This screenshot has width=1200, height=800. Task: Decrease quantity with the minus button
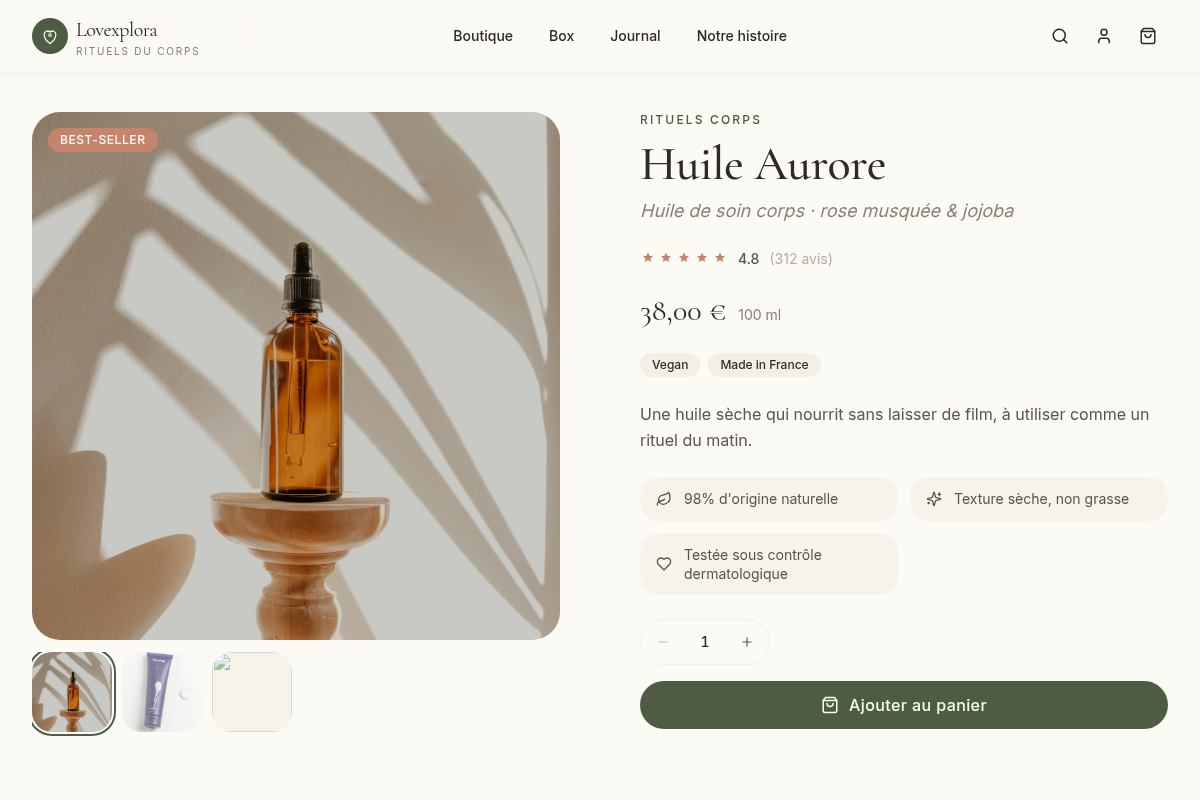pyautogui.click(x=663, y=642)
